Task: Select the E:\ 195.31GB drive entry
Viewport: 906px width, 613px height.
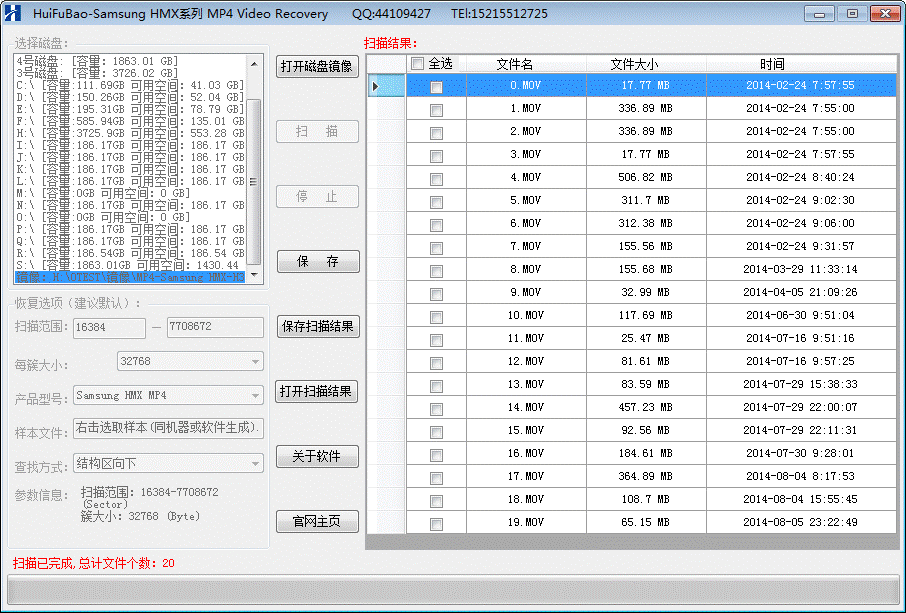Action: pos(131,109)
